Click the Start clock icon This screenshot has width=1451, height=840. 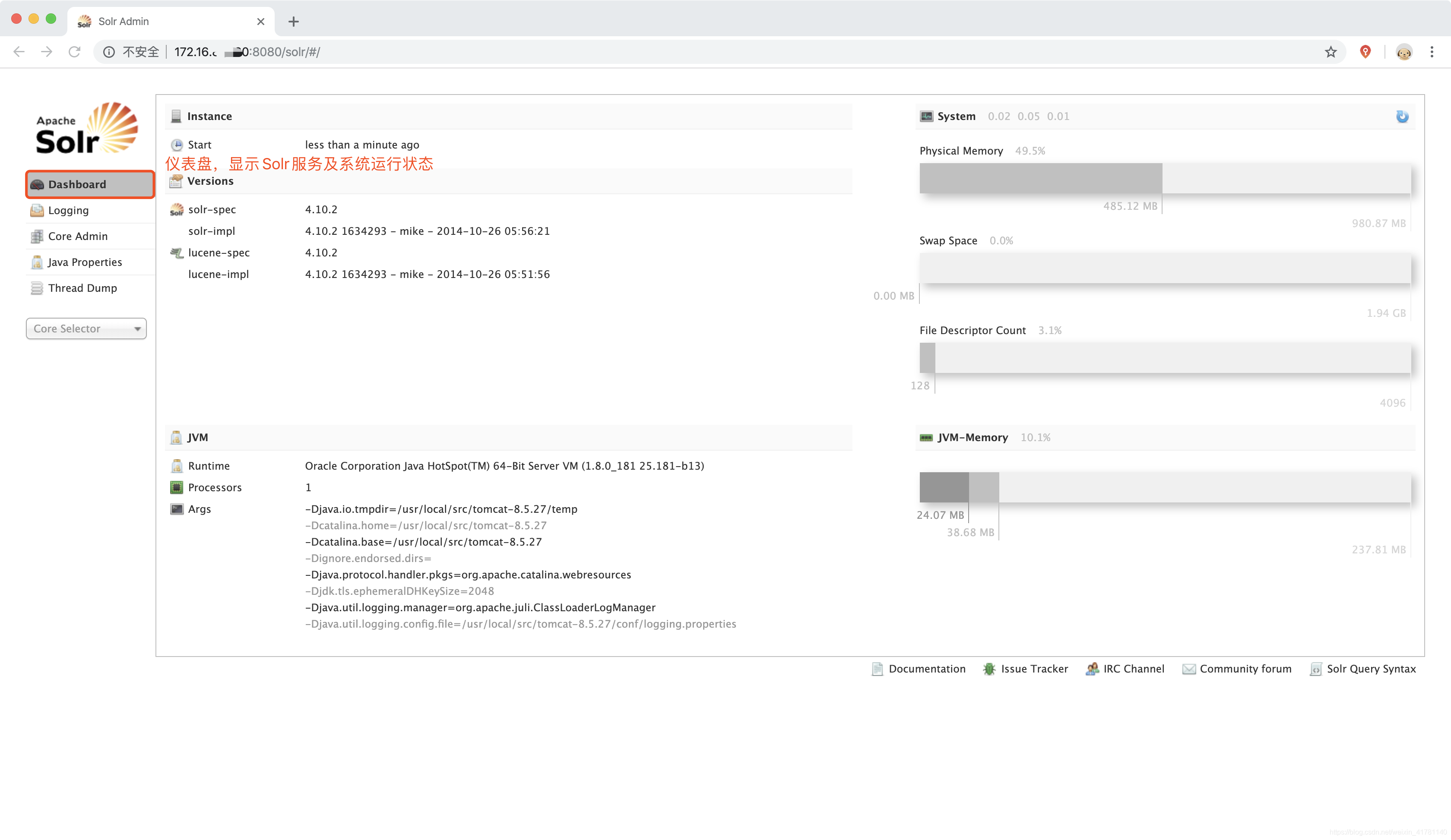177,145
